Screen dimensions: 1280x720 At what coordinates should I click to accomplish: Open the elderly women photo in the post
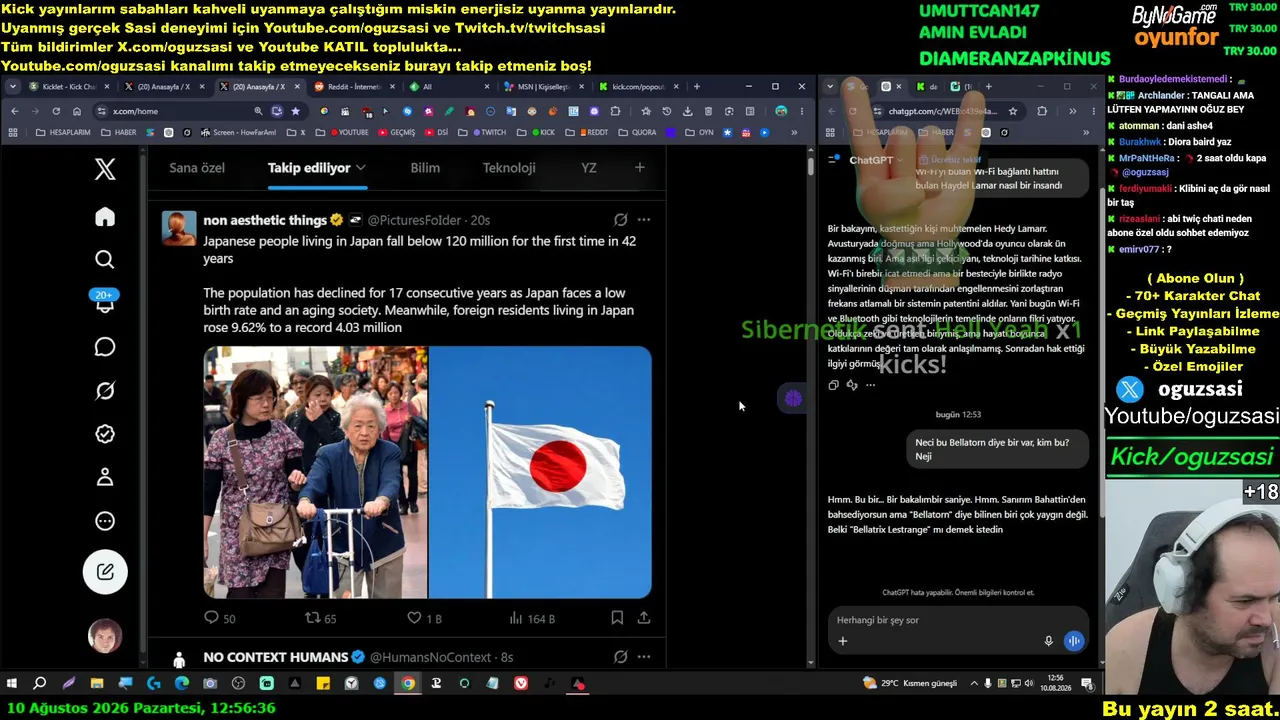[315, 472]
